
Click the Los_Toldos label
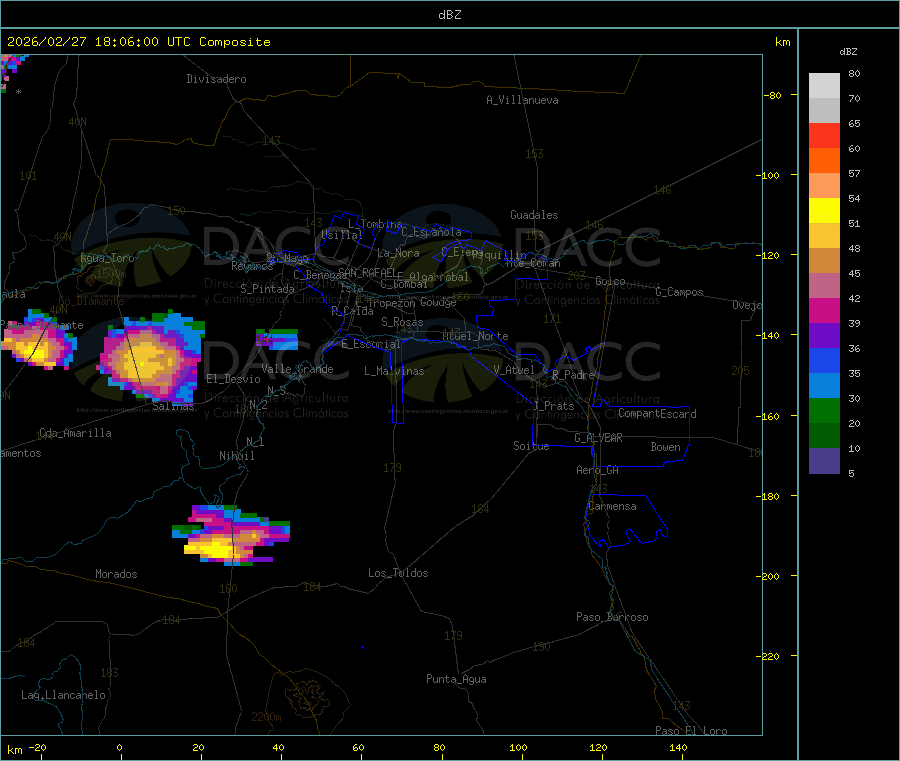pyautogui.click(x=398, y=573)
